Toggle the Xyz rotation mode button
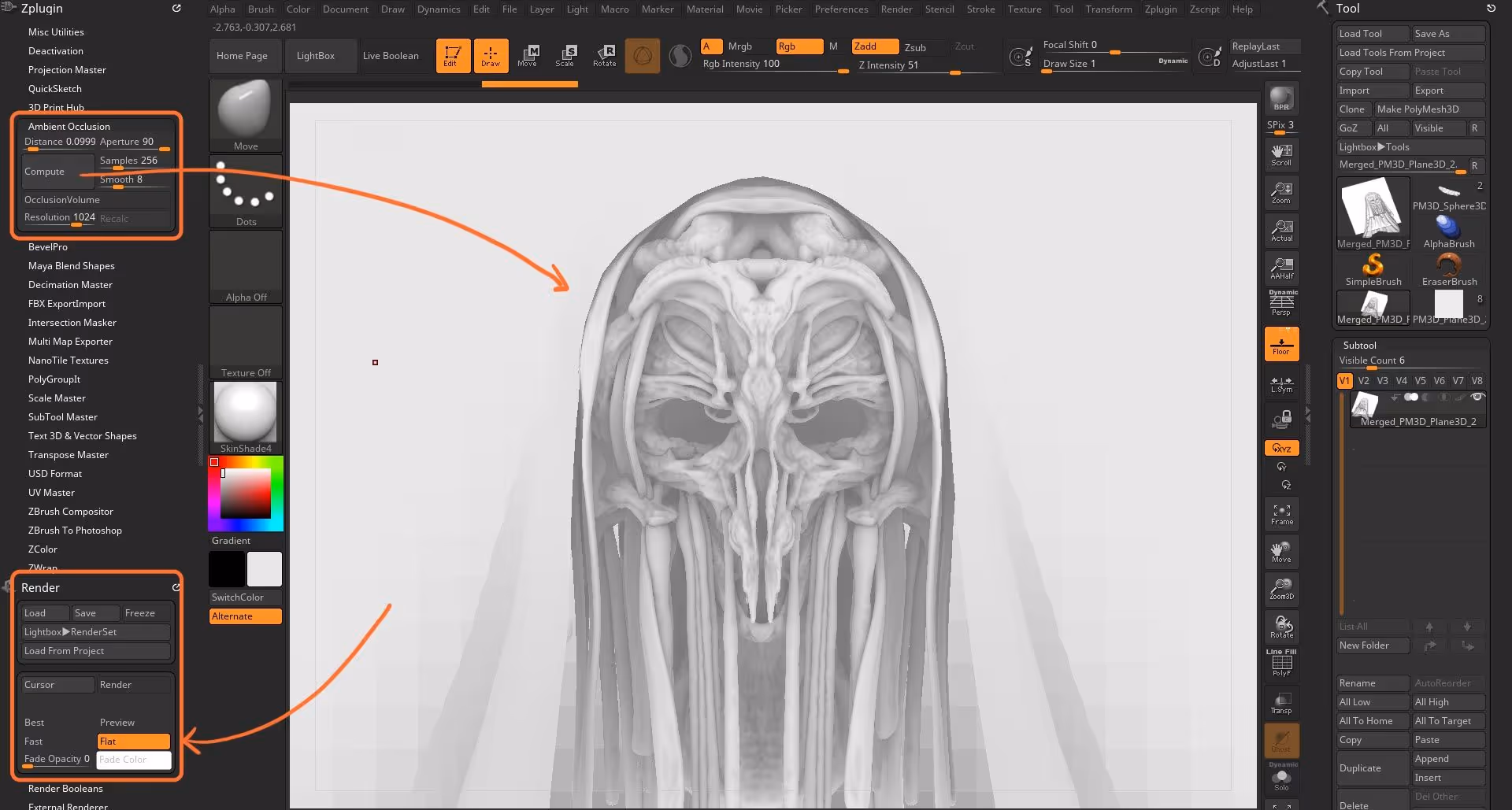The image size is (1512, 810). click(1281, 448)
